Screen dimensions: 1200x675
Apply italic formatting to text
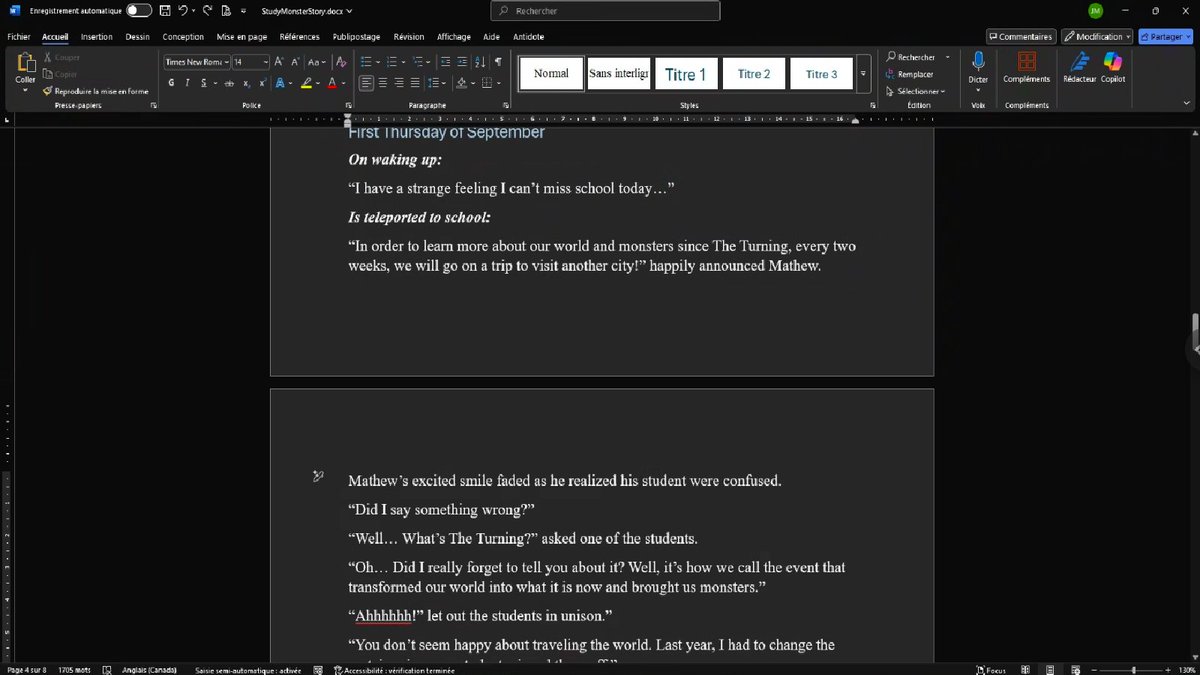coord(186,83)
